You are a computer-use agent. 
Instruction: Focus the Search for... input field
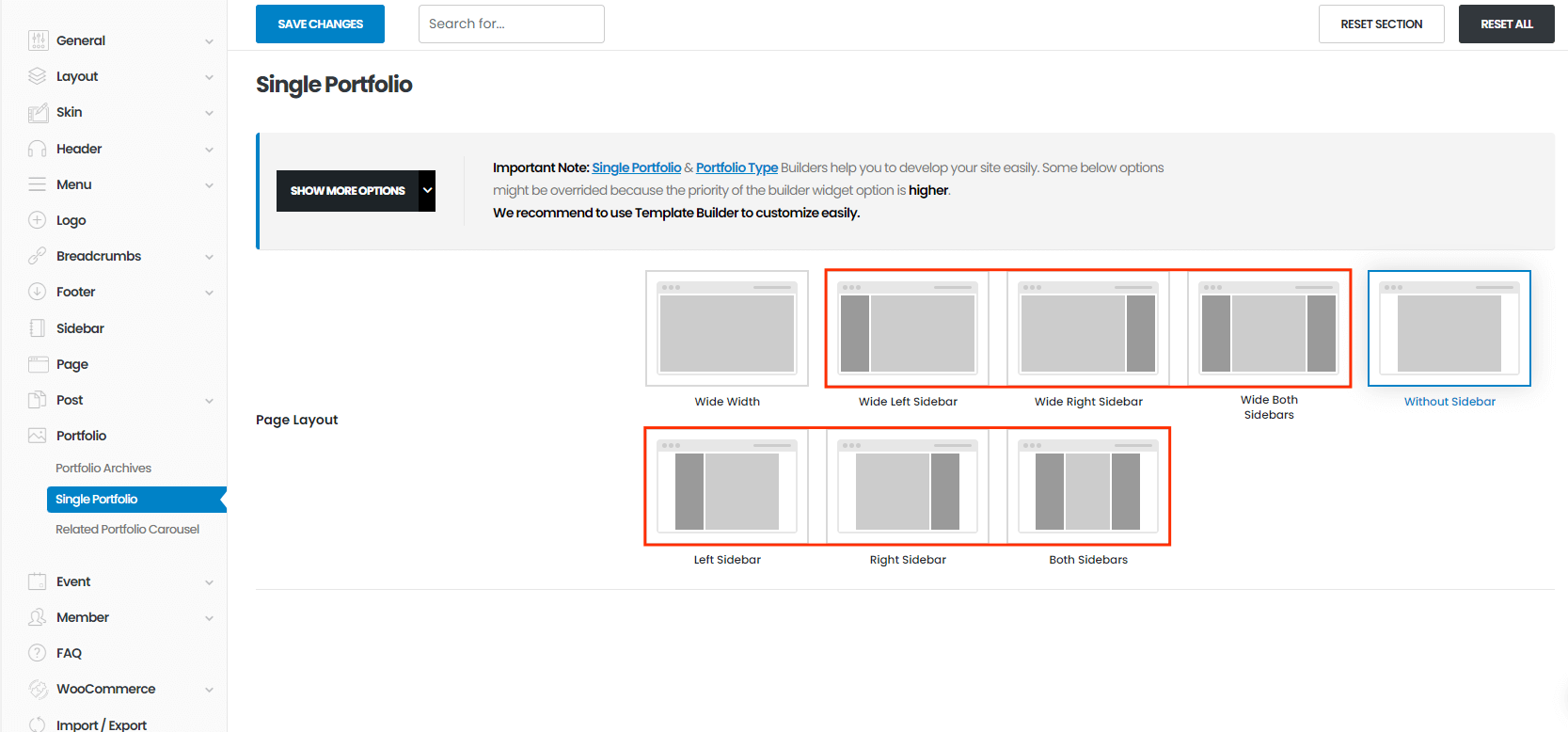point(511,24)
